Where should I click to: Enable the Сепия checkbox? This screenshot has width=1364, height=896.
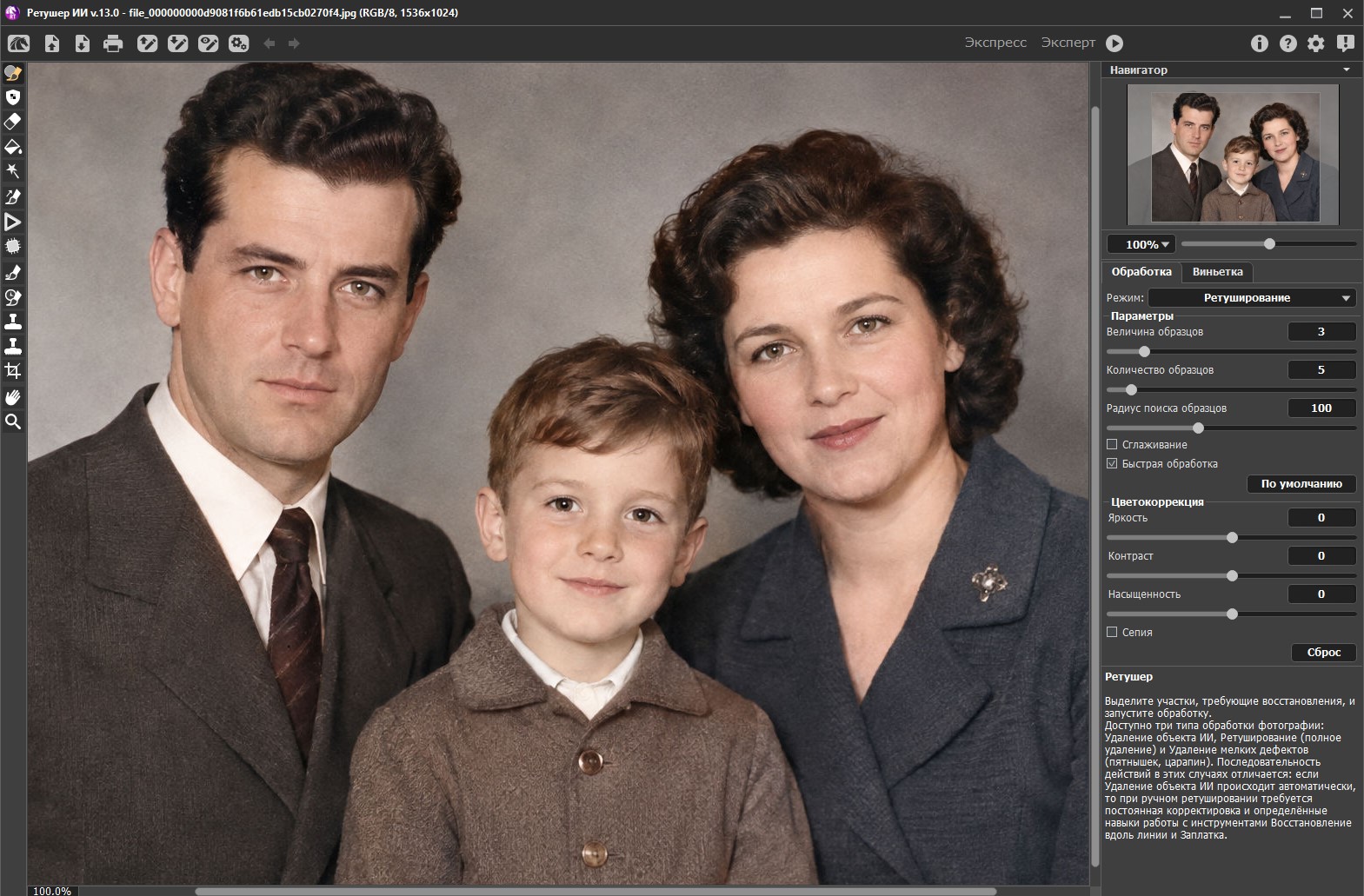tap(1112, 633)
